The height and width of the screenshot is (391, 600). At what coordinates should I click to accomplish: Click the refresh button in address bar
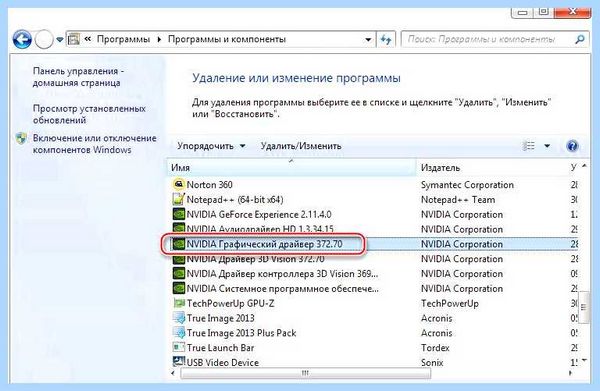click(x=386, y=39)
